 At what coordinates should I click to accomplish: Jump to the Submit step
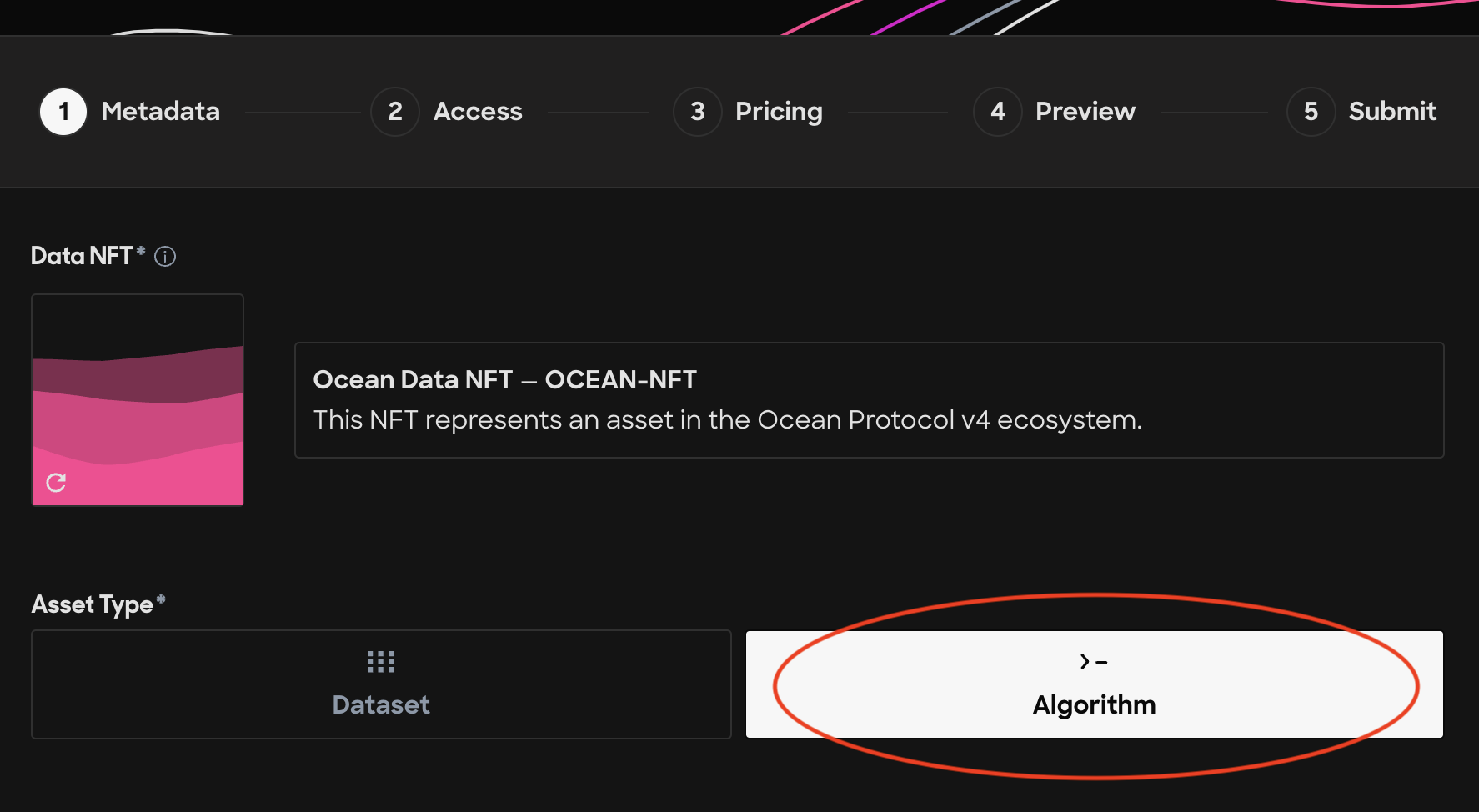click(1392, 112)
